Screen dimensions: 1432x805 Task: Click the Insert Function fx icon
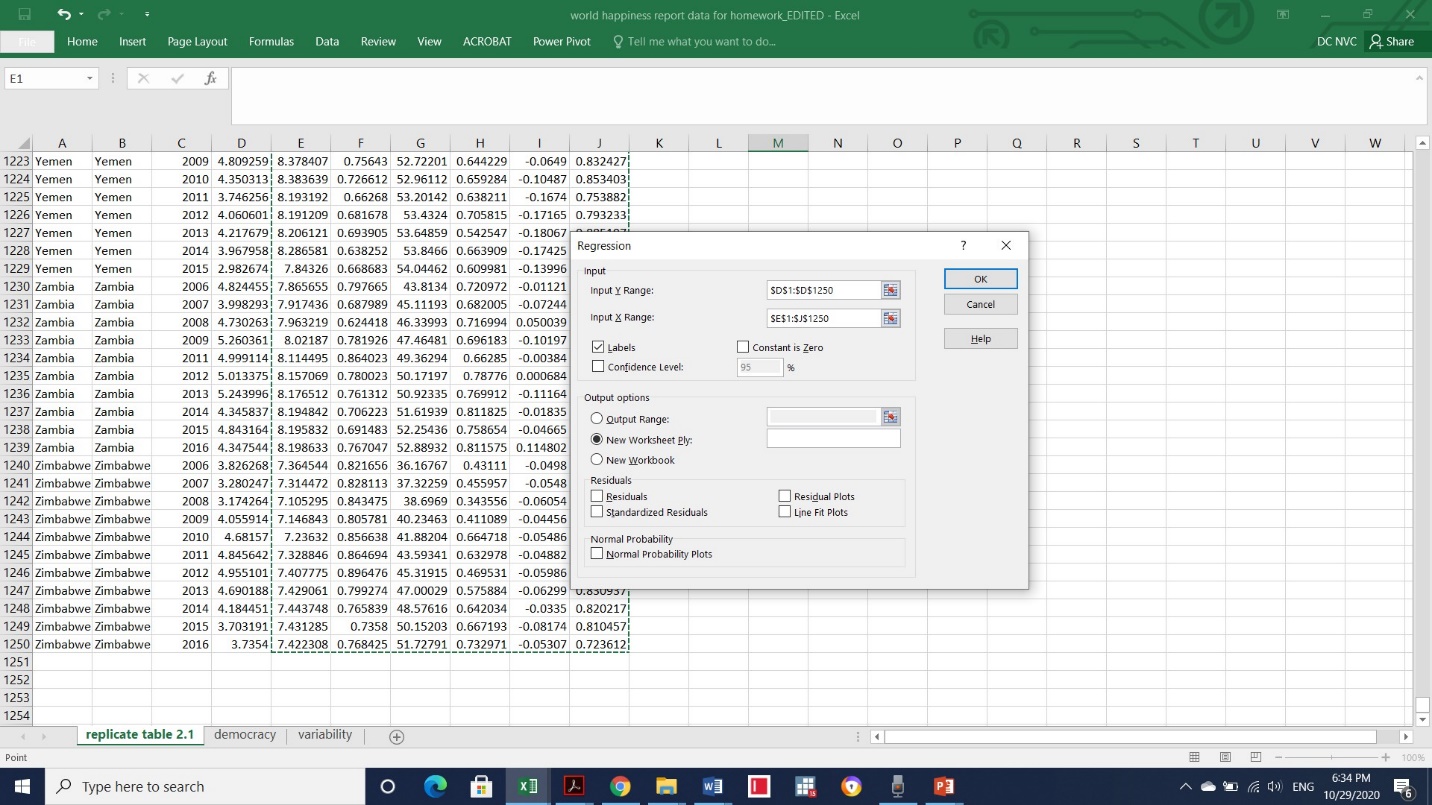210,78
